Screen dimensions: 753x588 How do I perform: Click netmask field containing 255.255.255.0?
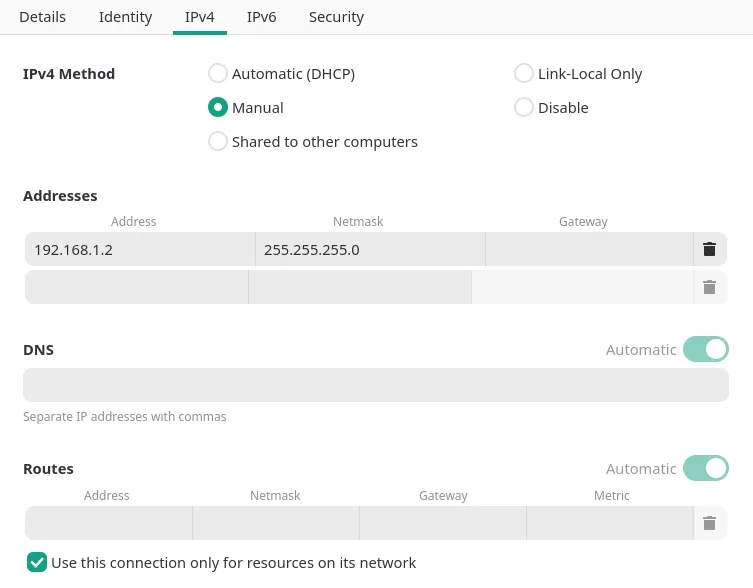coord(370,249)
